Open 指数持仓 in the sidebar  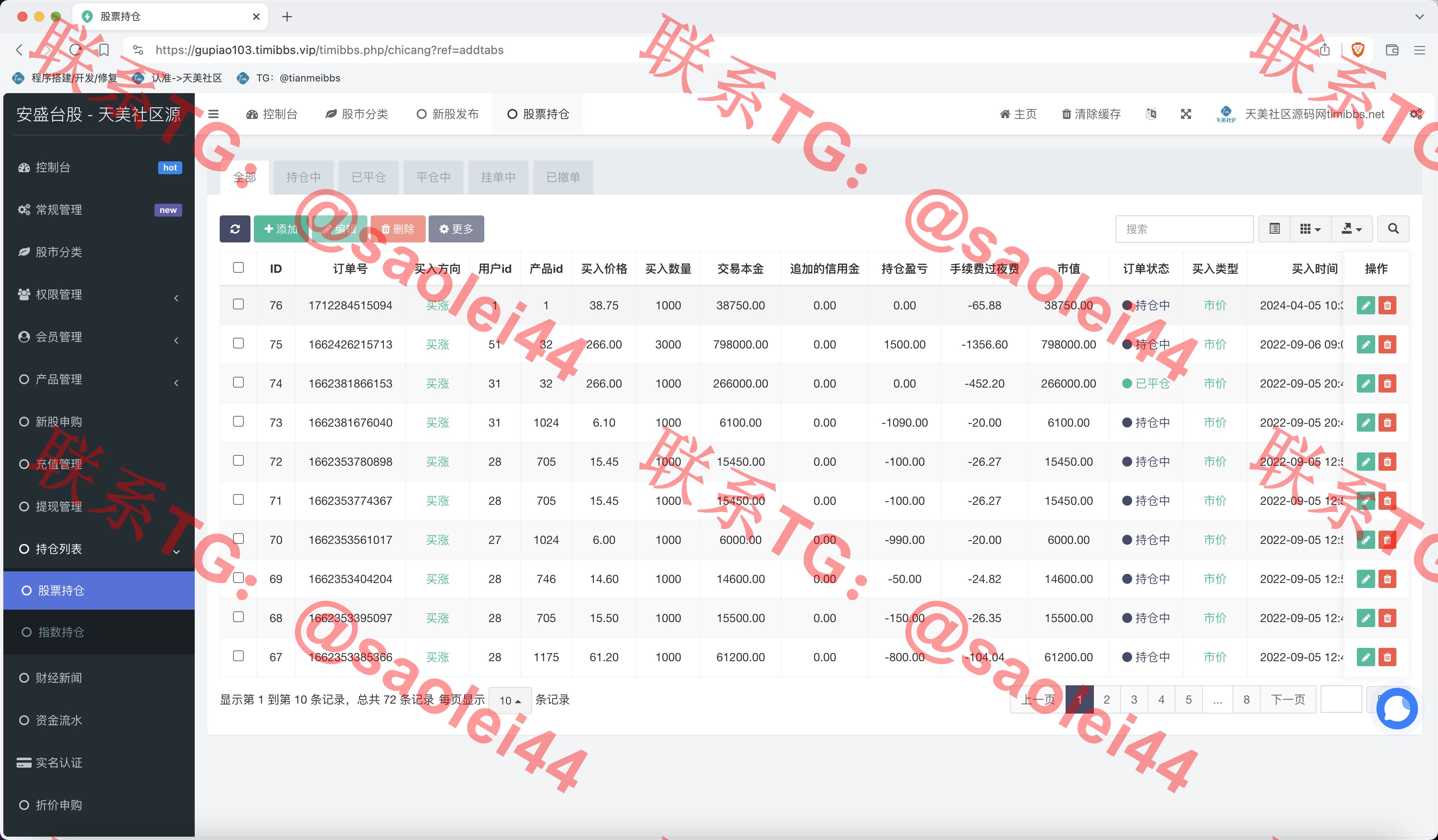click(99, 632)
